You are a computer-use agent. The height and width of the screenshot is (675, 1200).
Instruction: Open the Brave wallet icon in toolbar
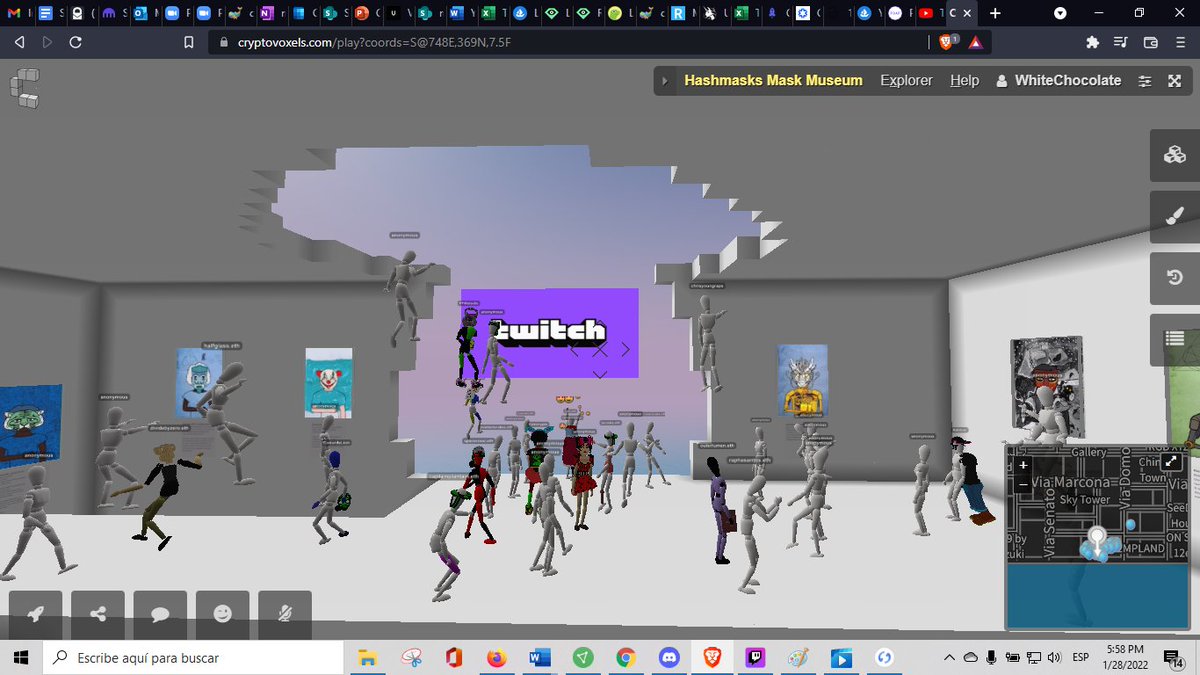pyautogui.click(x=1150, y=43)
